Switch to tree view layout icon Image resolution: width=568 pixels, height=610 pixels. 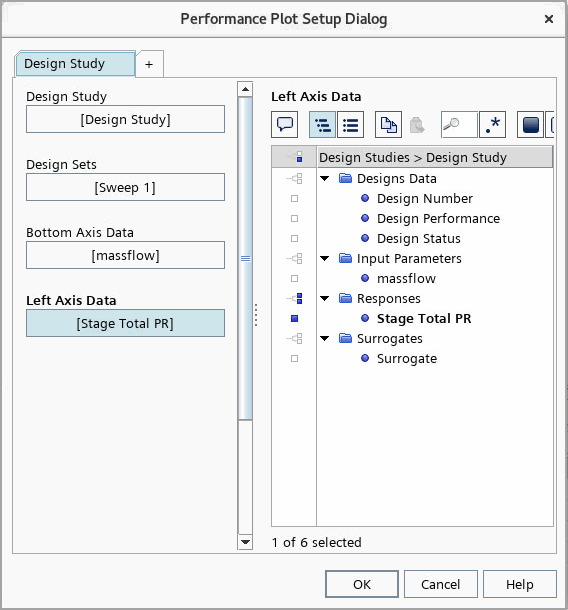323,125
